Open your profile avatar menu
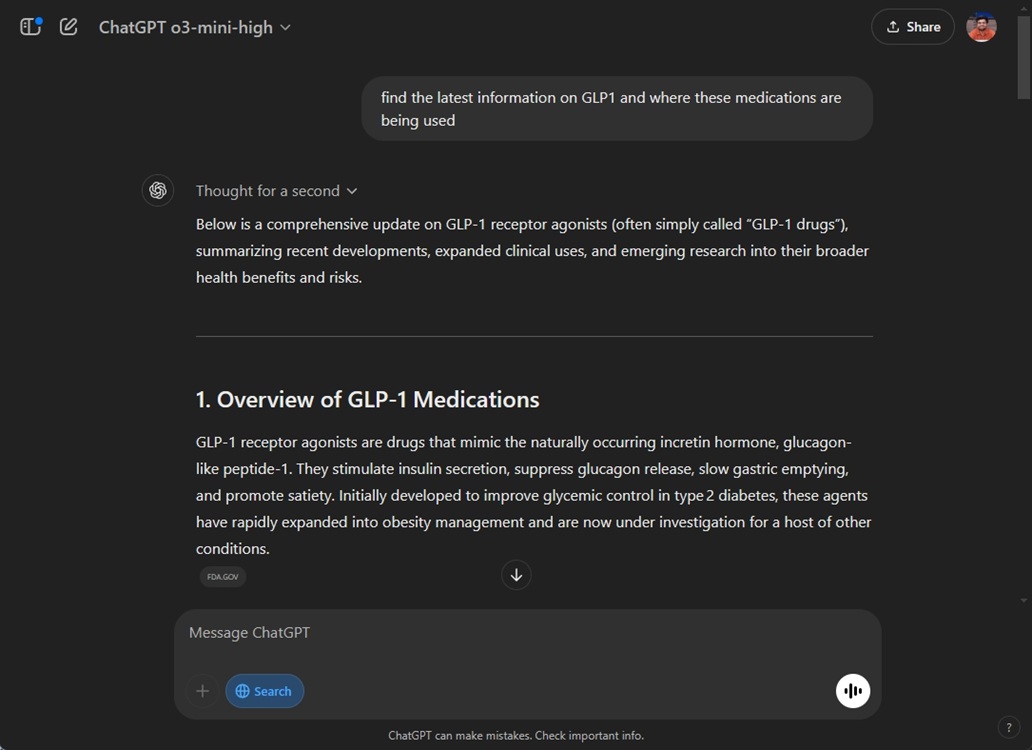 [x=981, y=26]
